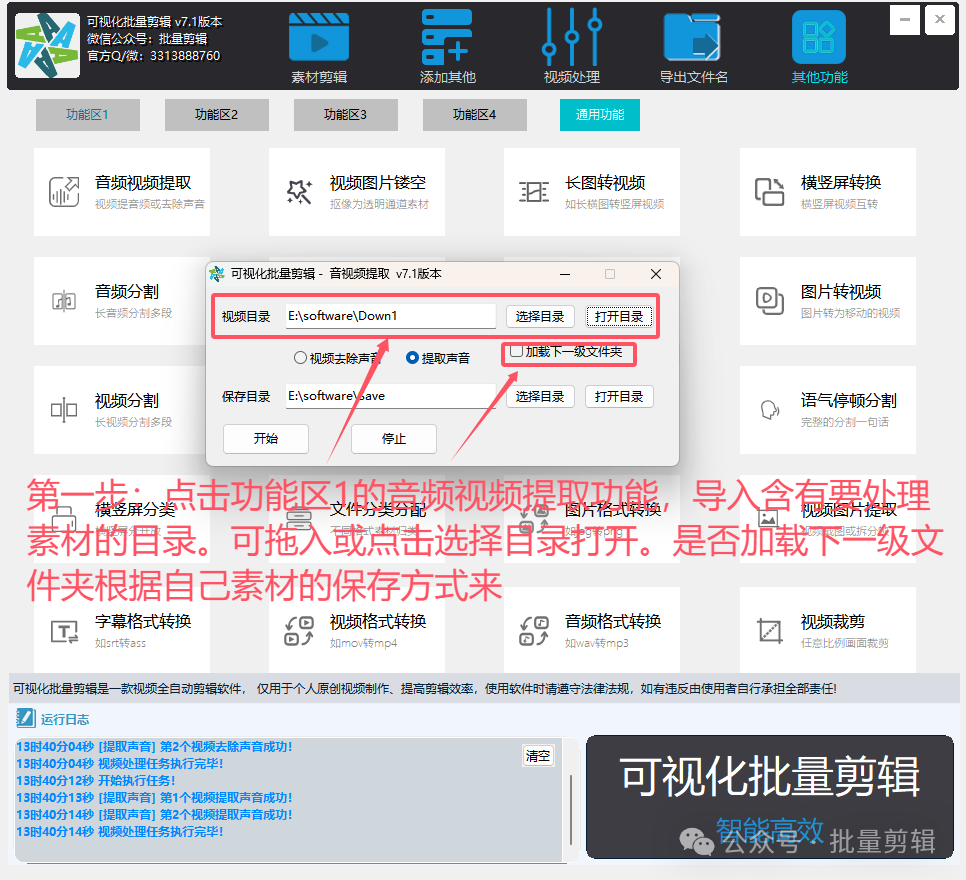This screenshot has width=966, height=880.
Task: Click the 视频图片镂空 magic wand icon
Action: (x=299, y=192)
